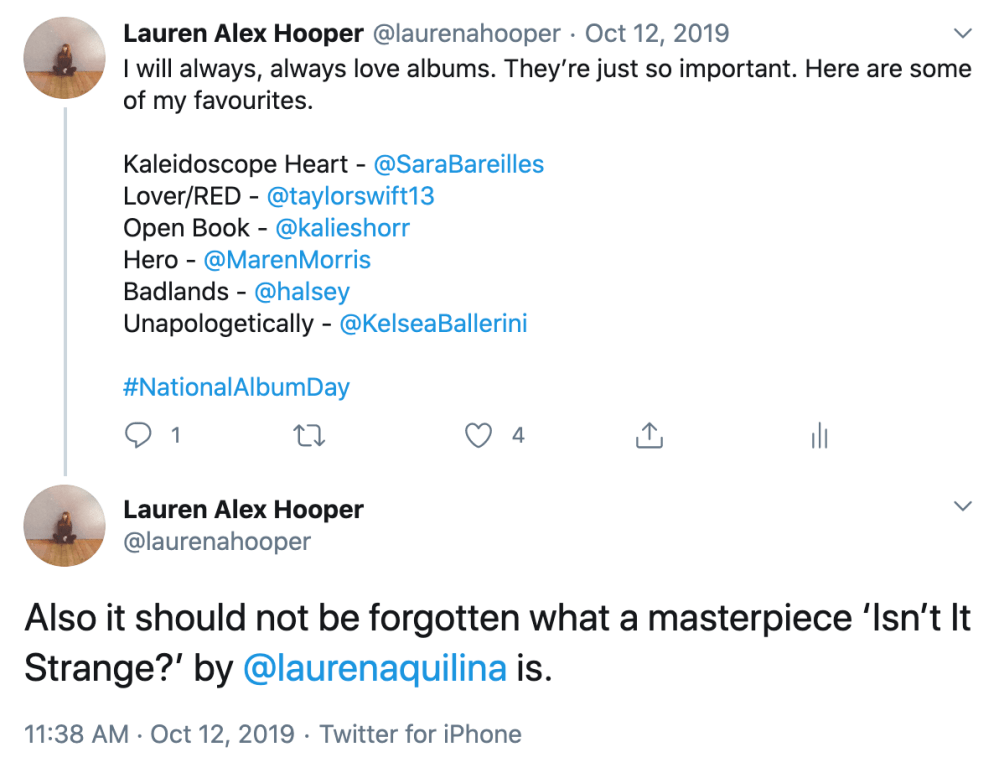Screen dimensions: 999x773
Task: Open first tweet's chevron dropdown menu
Action: pos(962,34)
